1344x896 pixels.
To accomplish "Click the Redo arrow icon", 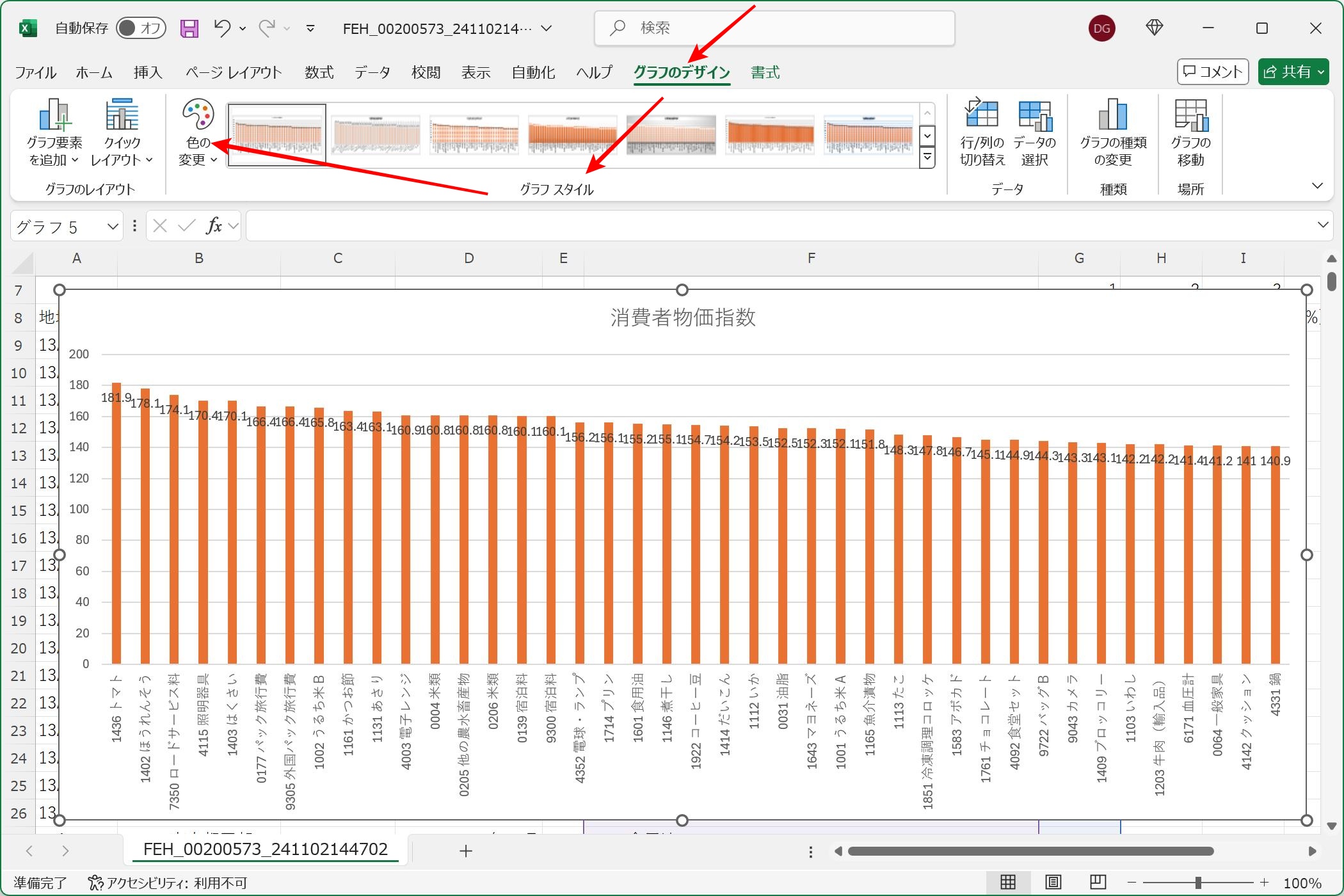I will click(x=266, y=28).
